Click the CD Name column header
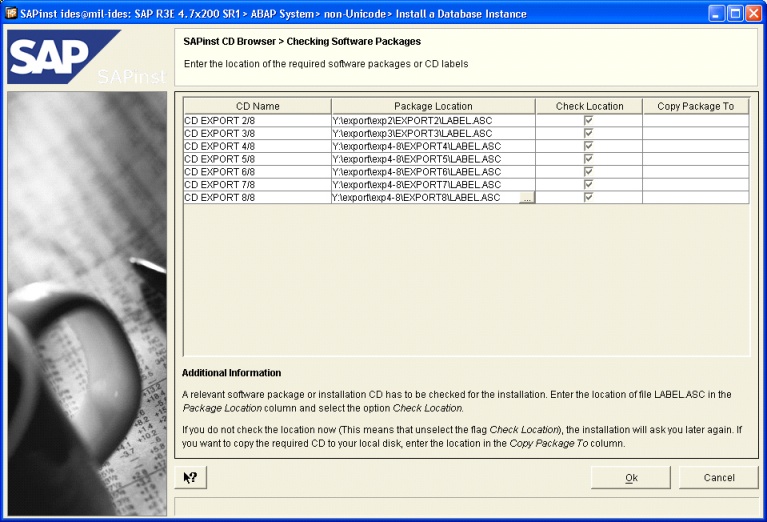Image resolution: width=767 pixels, height=522 pixels. (x=257, y=106)
